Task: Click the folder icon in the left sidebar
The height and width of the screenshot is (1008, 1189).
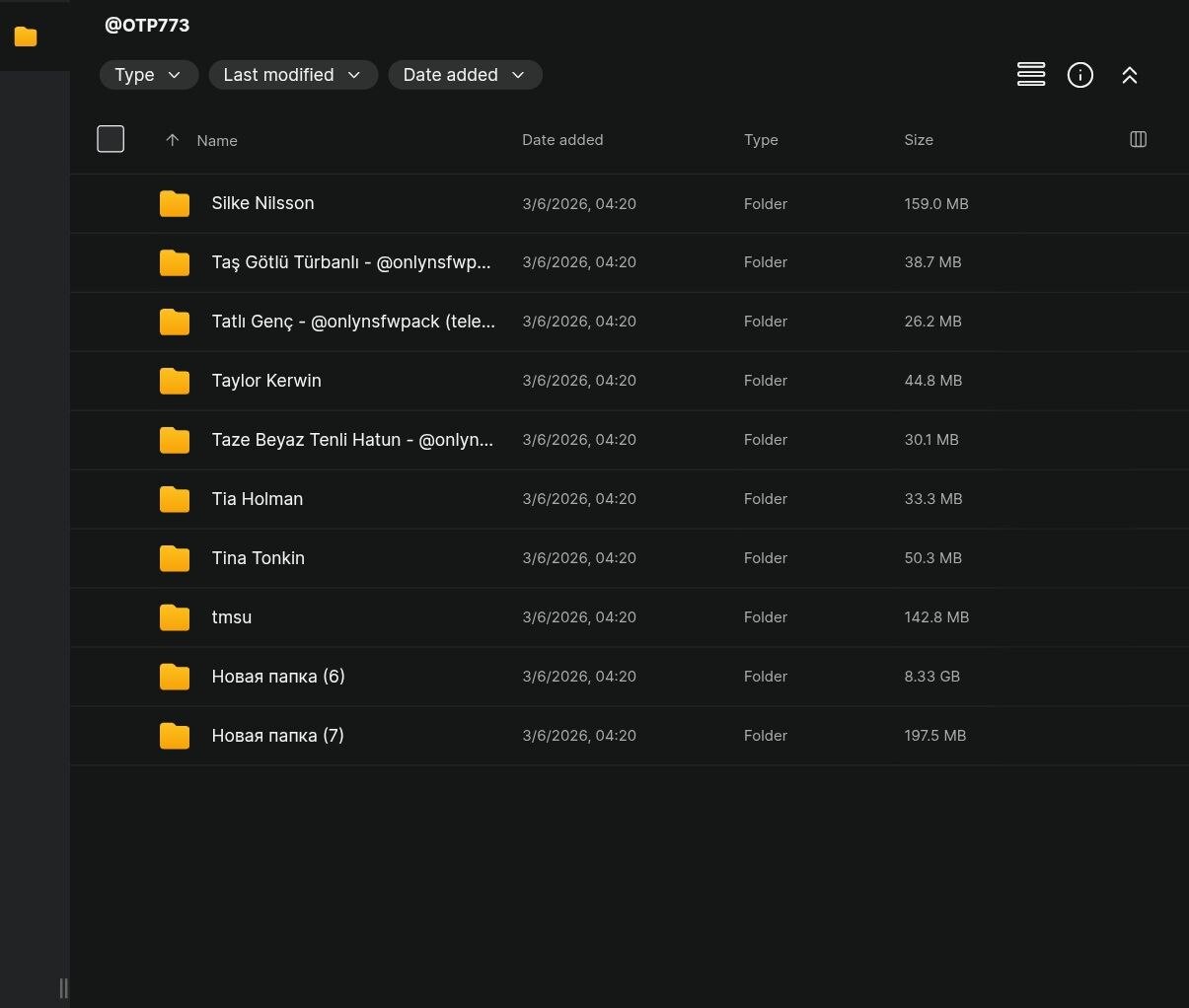Action: (x=26, y=37)
